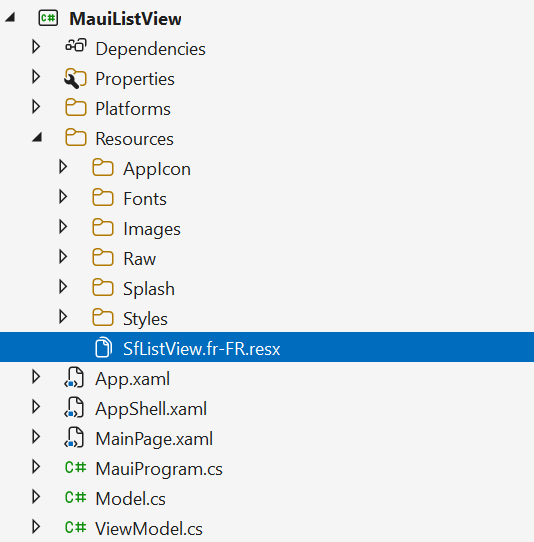Select the Styles folder label
The height and width of the screenshot is (542, 534).
[x=145, y=319]
